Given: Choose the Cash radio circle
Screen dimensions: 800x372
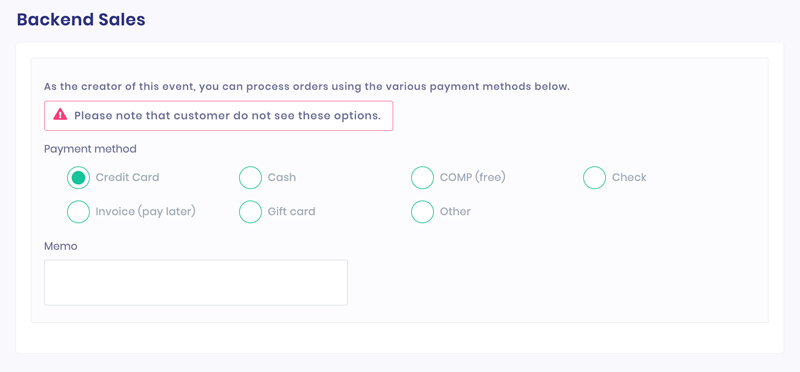Looking at the screenshot, I should 250,178.
